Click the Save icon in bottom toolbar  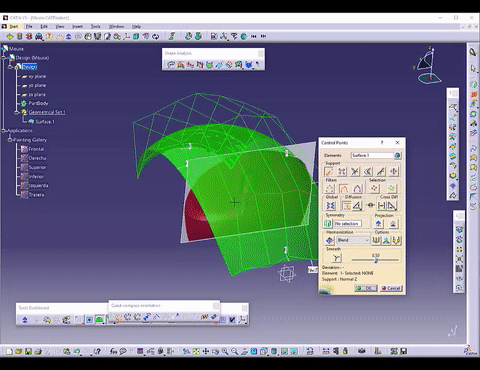pyautogui.click(x=28, y=351)
